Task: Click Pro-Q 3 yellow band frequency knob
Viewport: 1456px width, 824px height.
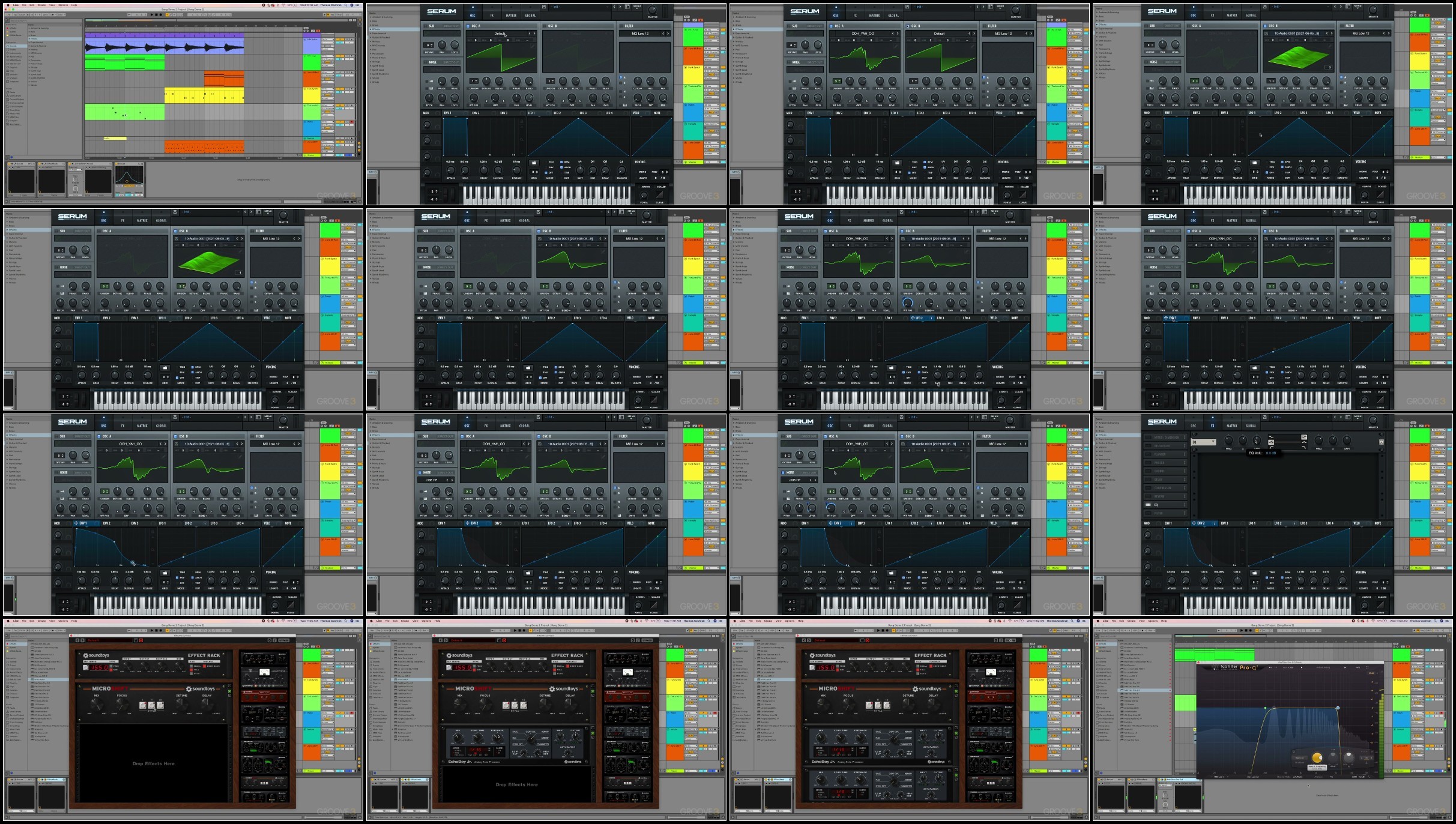Action: point(1317,757)
